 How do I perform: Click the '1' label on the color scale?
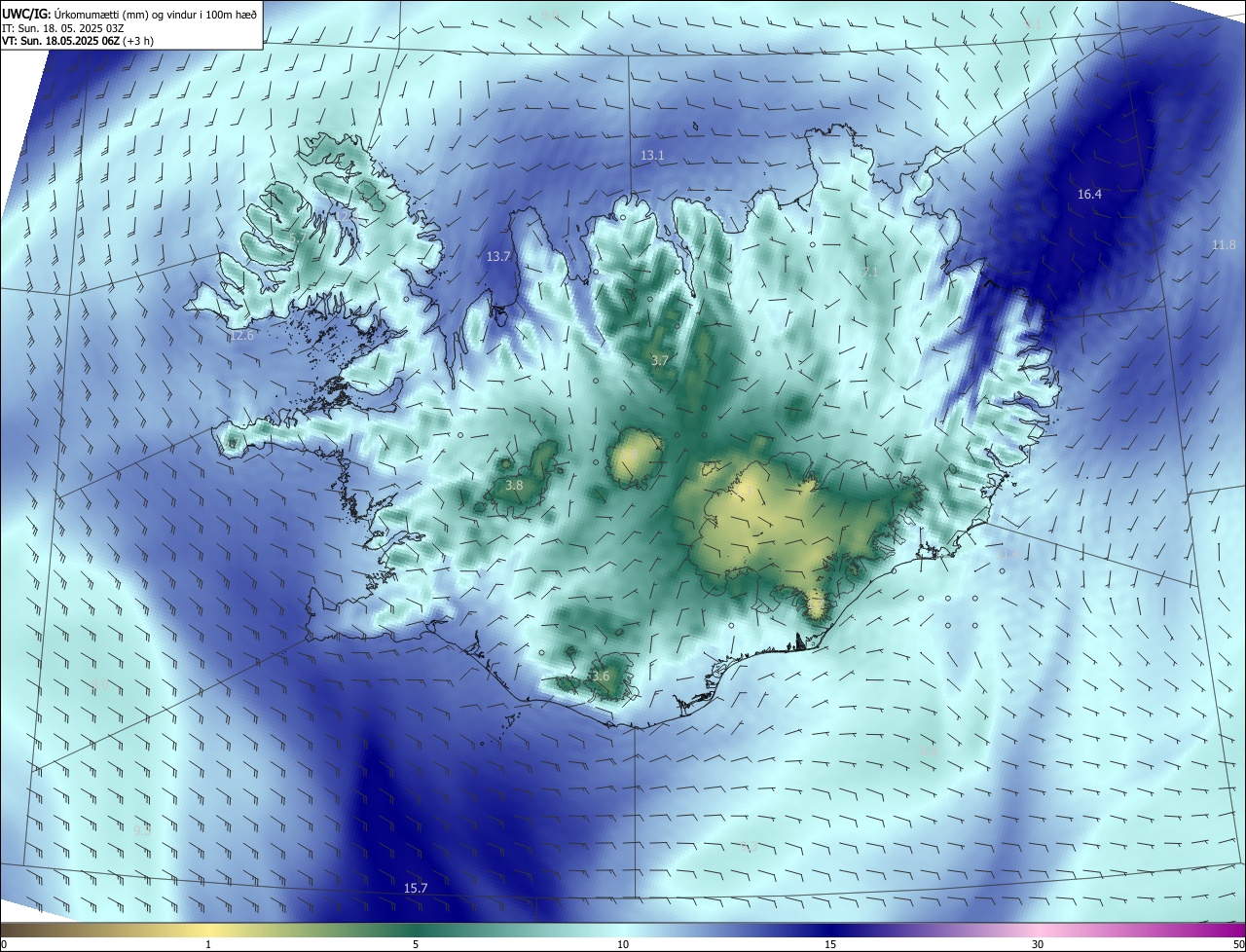pos(208,944)
